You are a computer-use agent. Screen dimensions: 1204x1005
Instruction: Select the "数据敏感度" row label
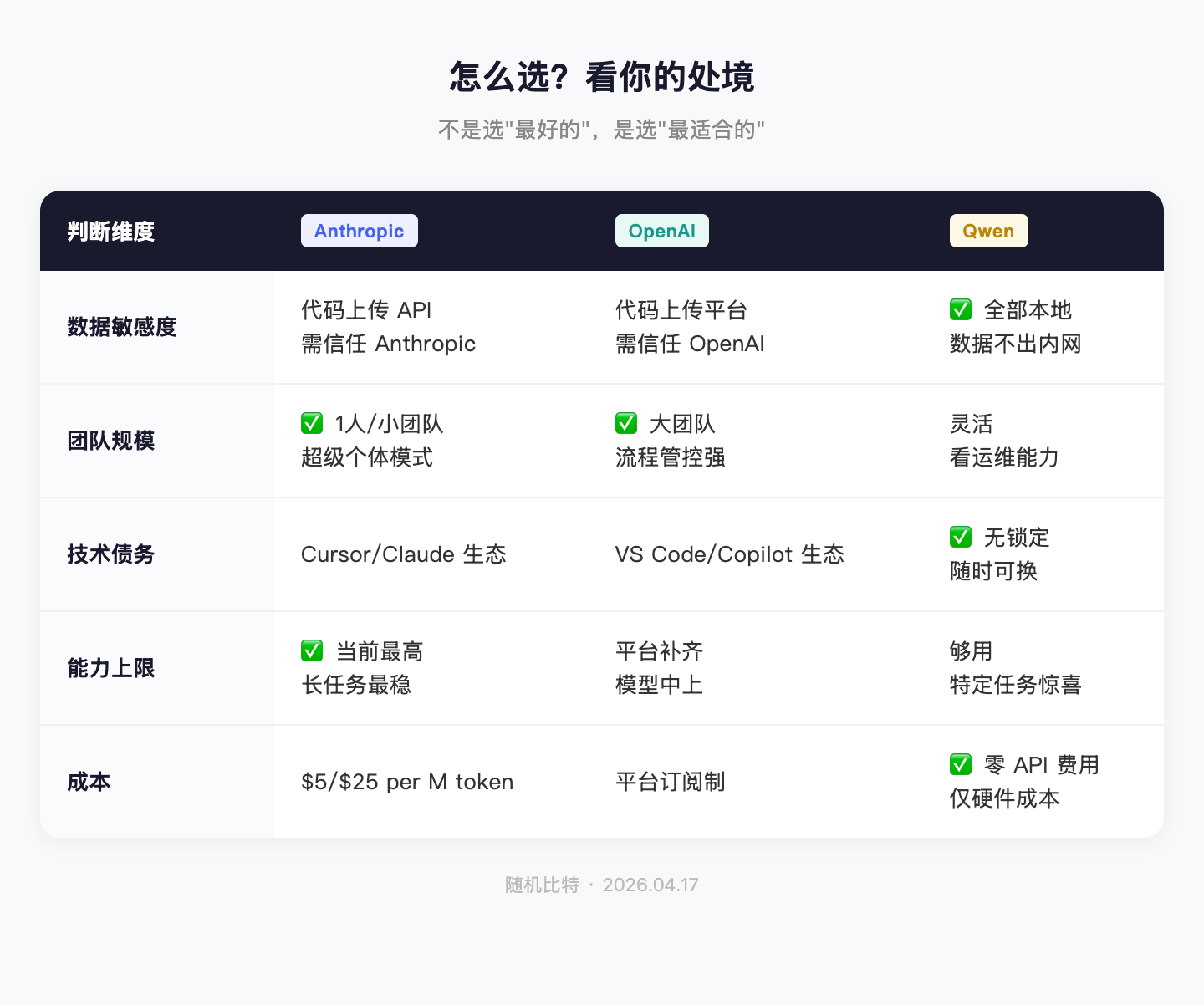[x=122, y=327]
